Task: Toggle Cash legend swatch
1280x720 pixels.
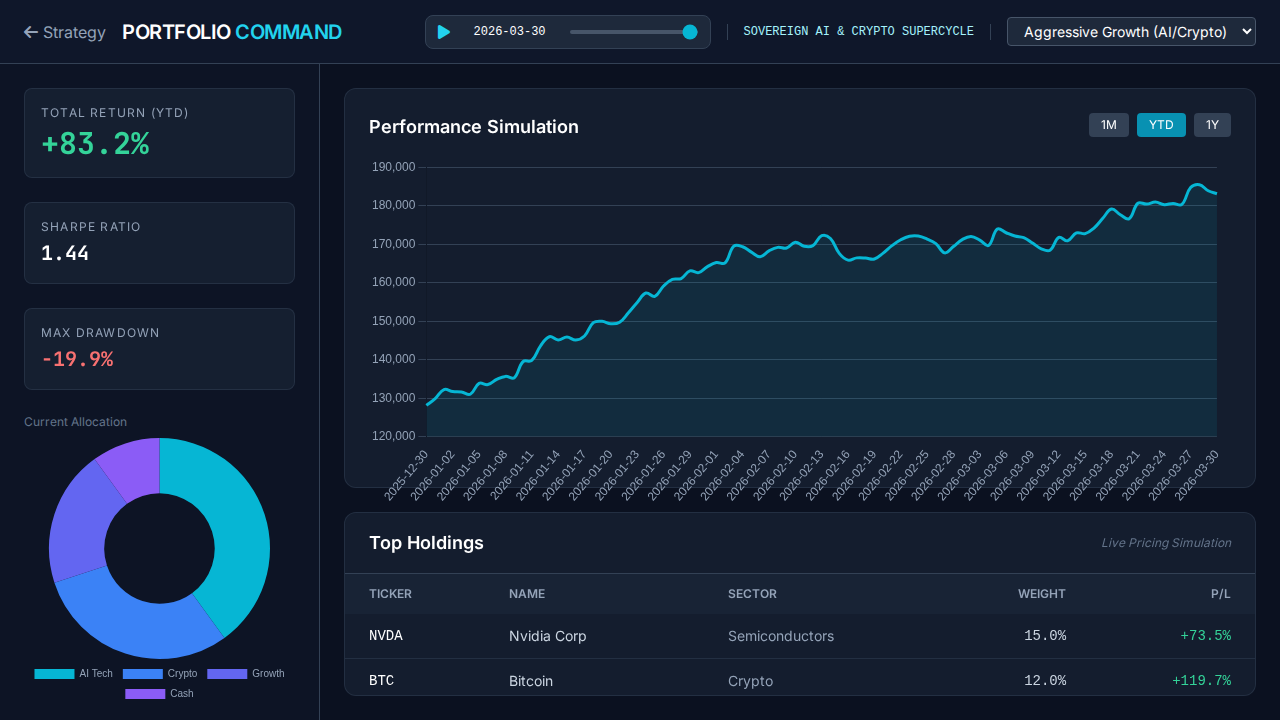Action: point(145,694)
